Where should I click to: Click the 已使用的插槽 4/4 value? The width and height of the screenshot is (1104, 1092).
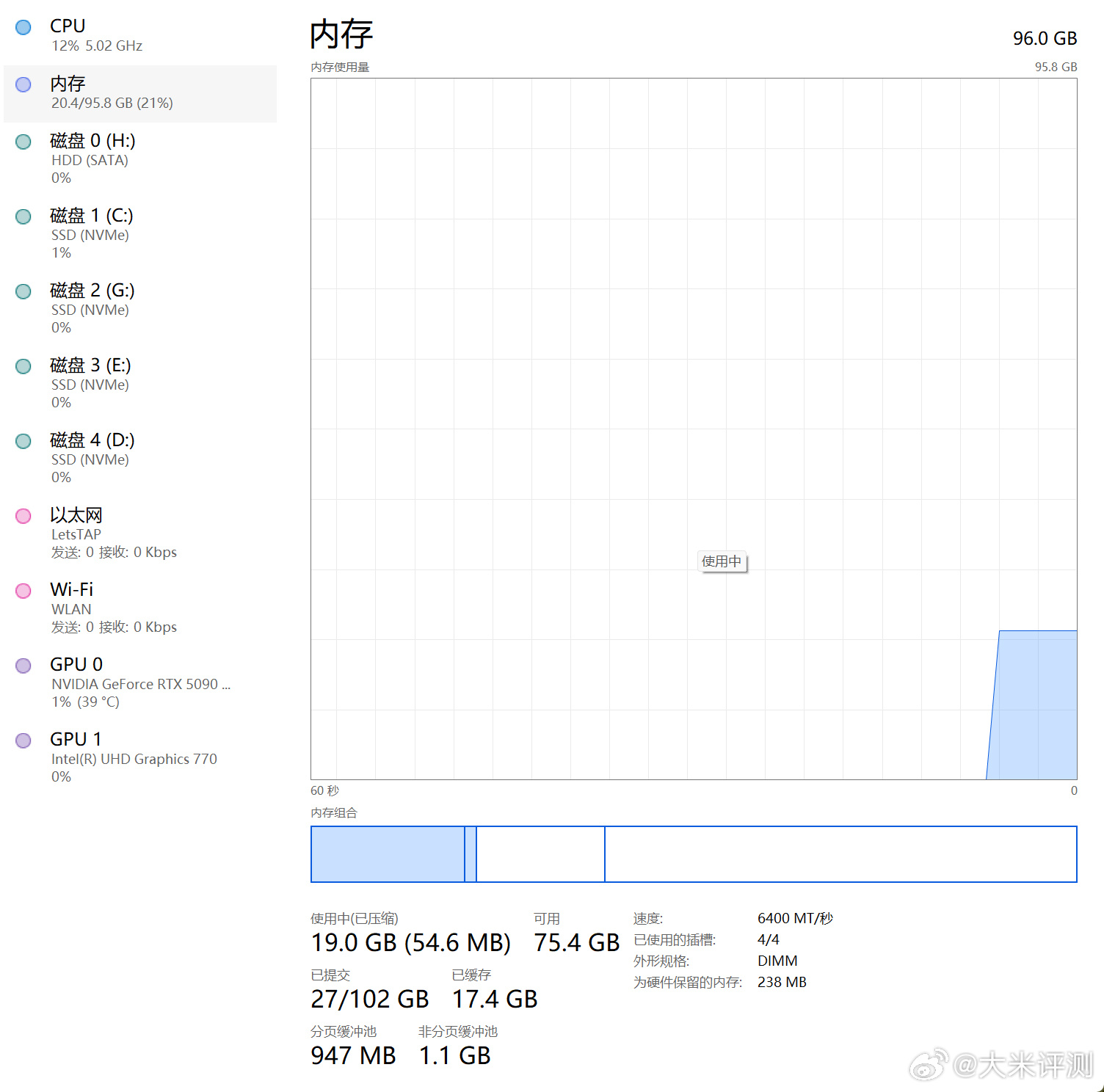pyautogui.click(x=768, y=939)
